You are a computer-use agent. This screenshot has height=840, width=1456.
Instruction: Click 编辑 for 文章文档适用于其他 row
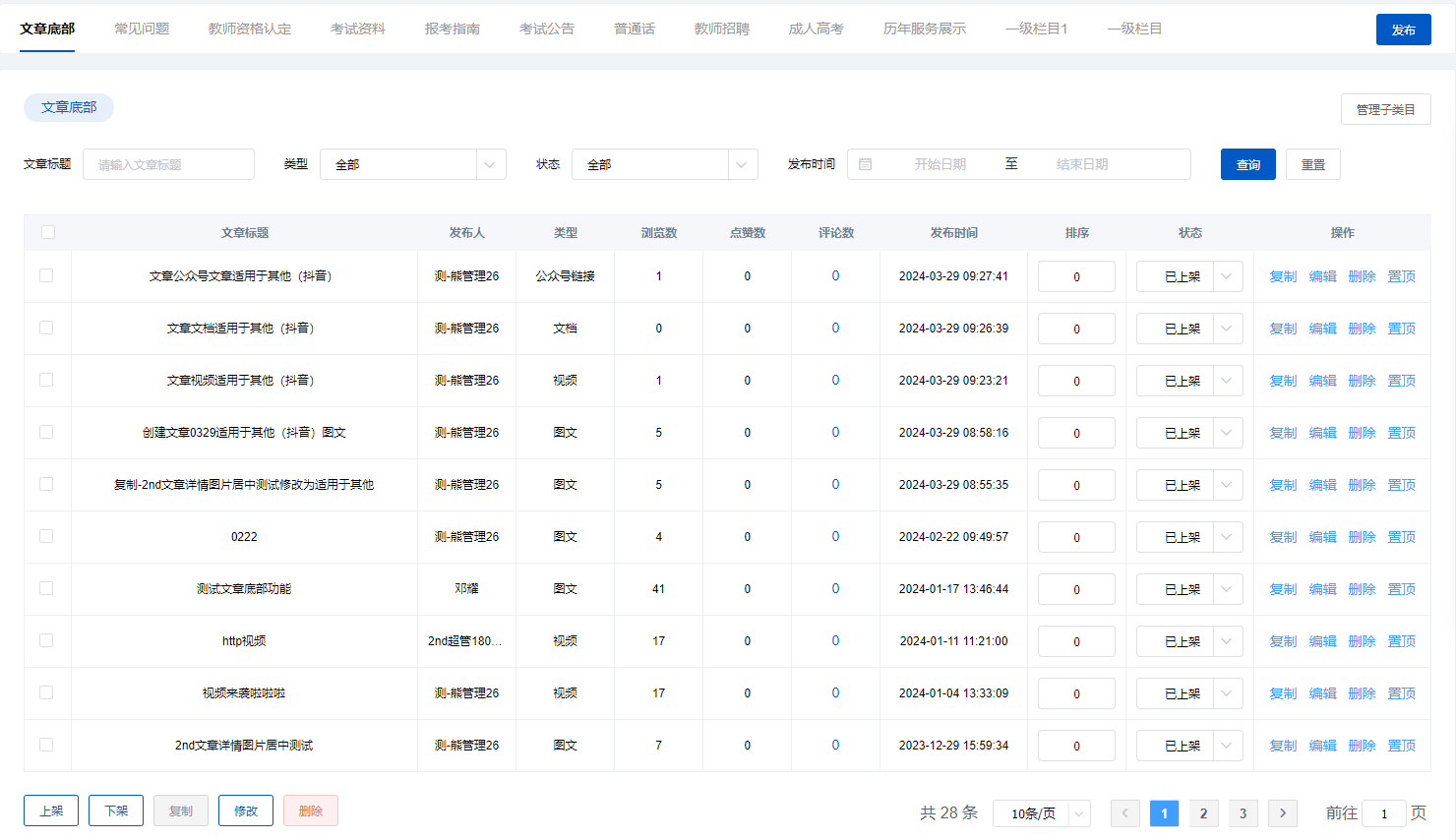(1322, 329)
